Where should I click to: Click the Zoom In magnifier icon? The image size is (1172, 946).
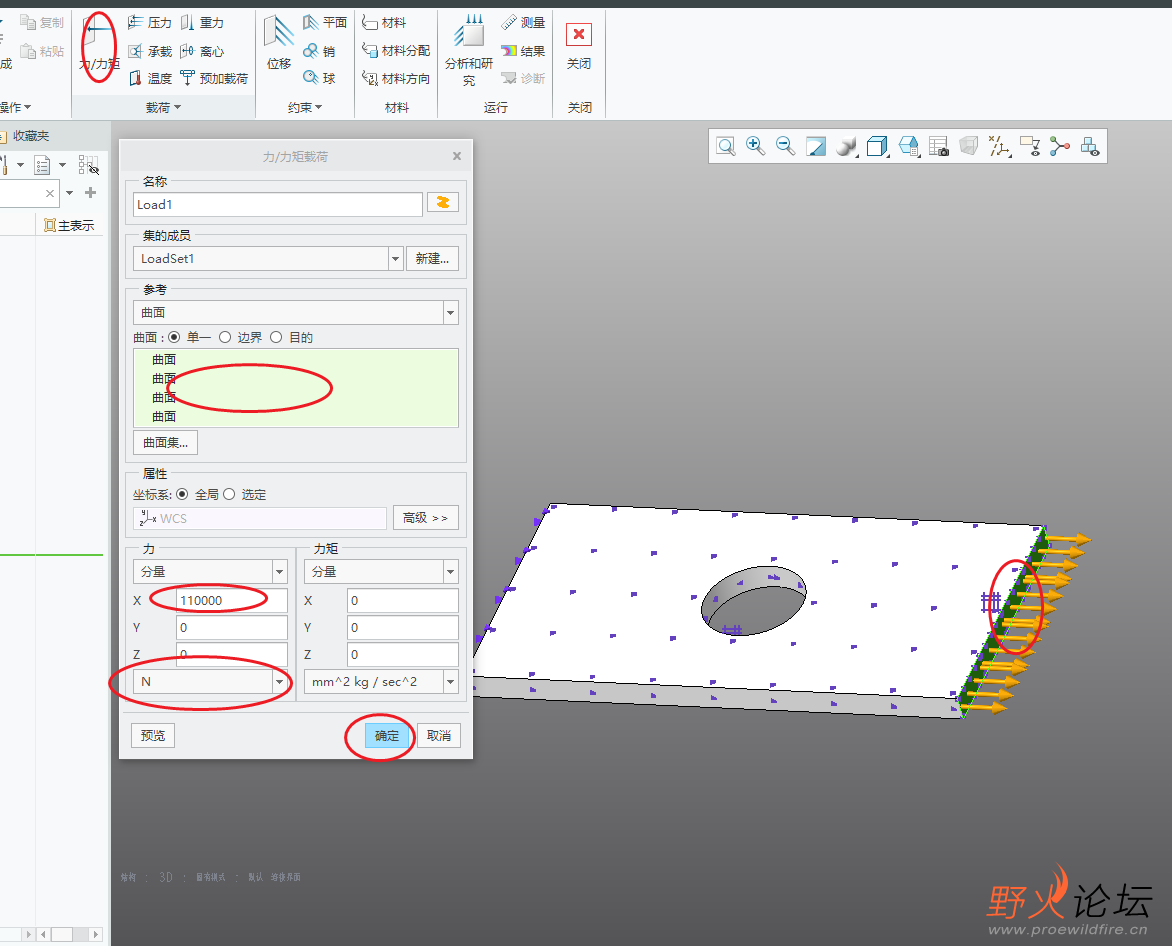pos(755,146)
